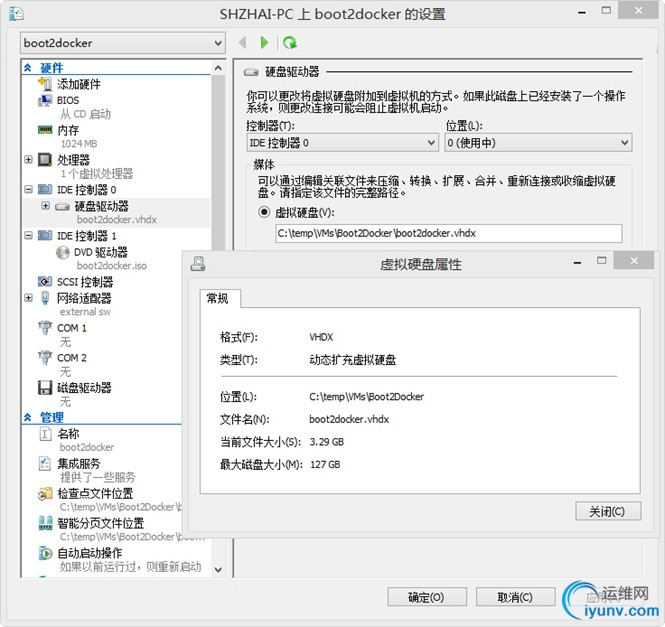Click the tree scrollbar down arrow
The height and width of the screenshot is (627, 665).
click(x=218, y=570)
